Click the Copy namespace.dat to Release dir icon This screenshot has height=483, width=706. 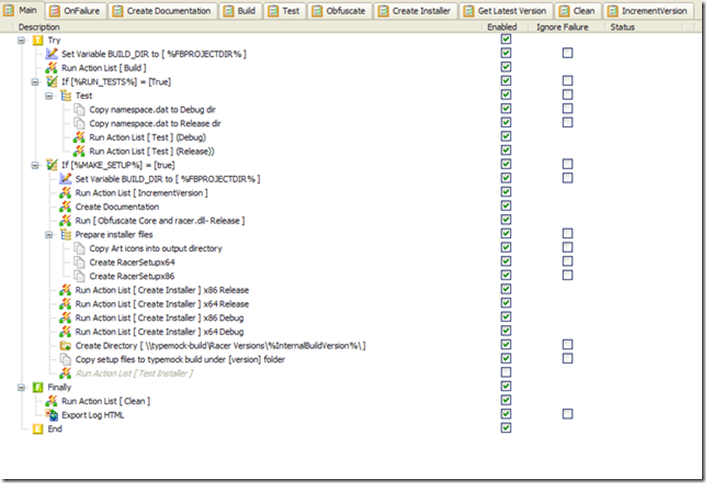(79, 123)
